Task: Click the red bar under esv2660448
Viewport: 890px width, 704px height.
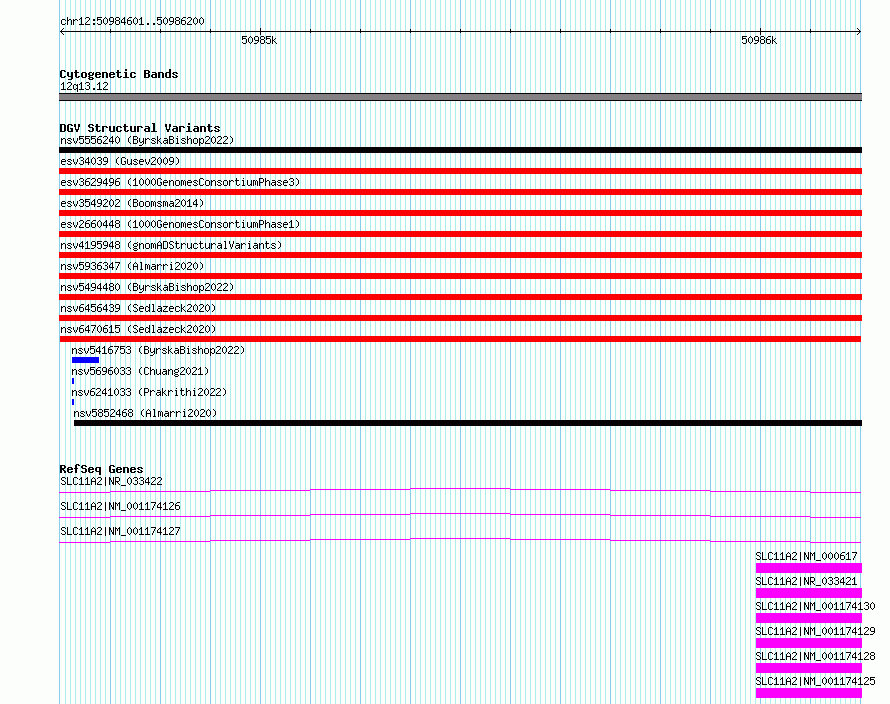Action: (460, 234)
